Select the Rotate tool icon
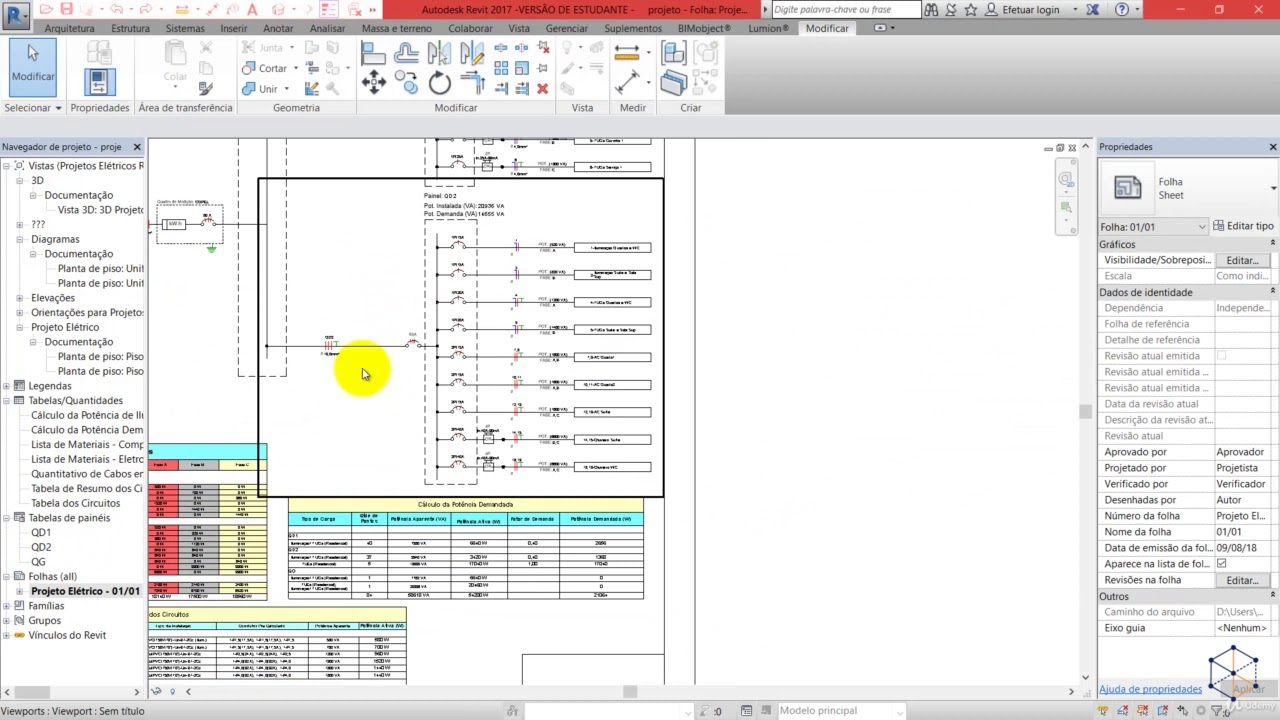Screen dimensions: 1280x720 click(x=440, y=84)
